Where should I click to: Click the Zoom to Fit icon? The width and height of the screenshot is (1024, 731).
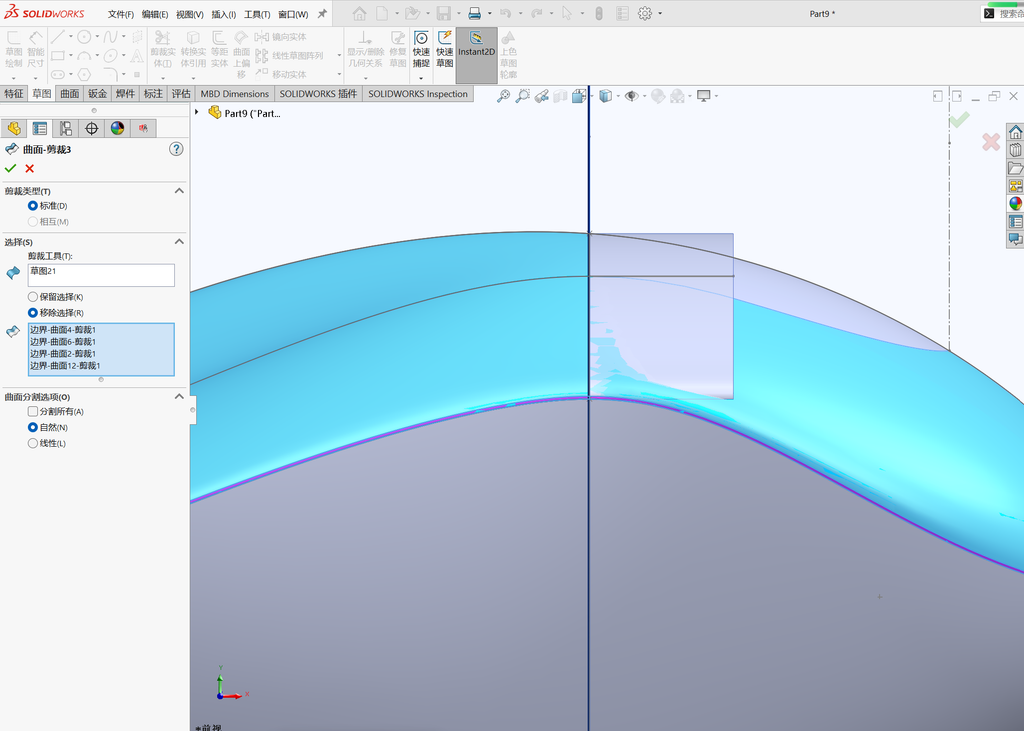pyautogui.click(x=503, y=96)
